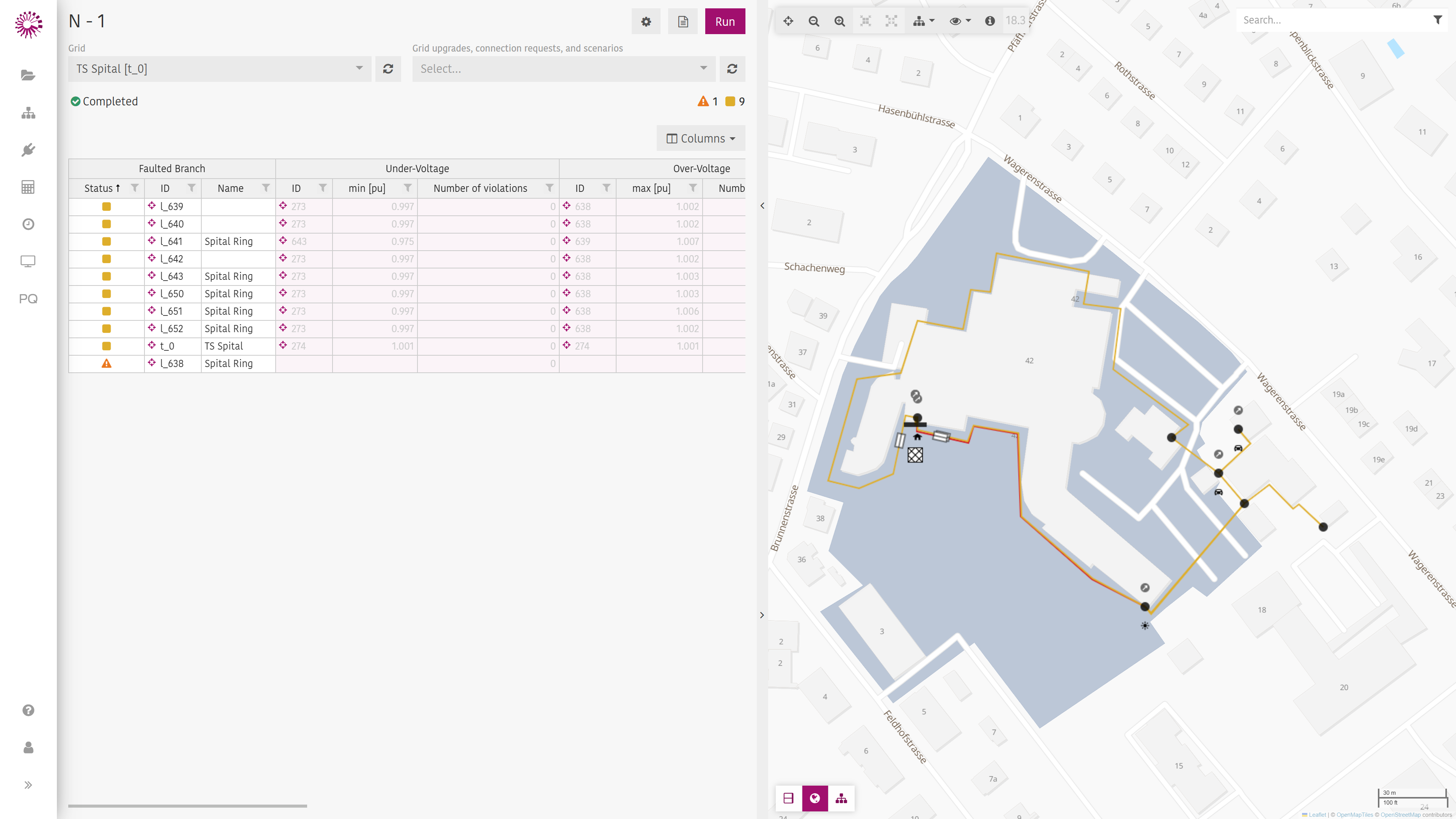Switch to the globe map view
The image size is (1456, 819).
815,798
